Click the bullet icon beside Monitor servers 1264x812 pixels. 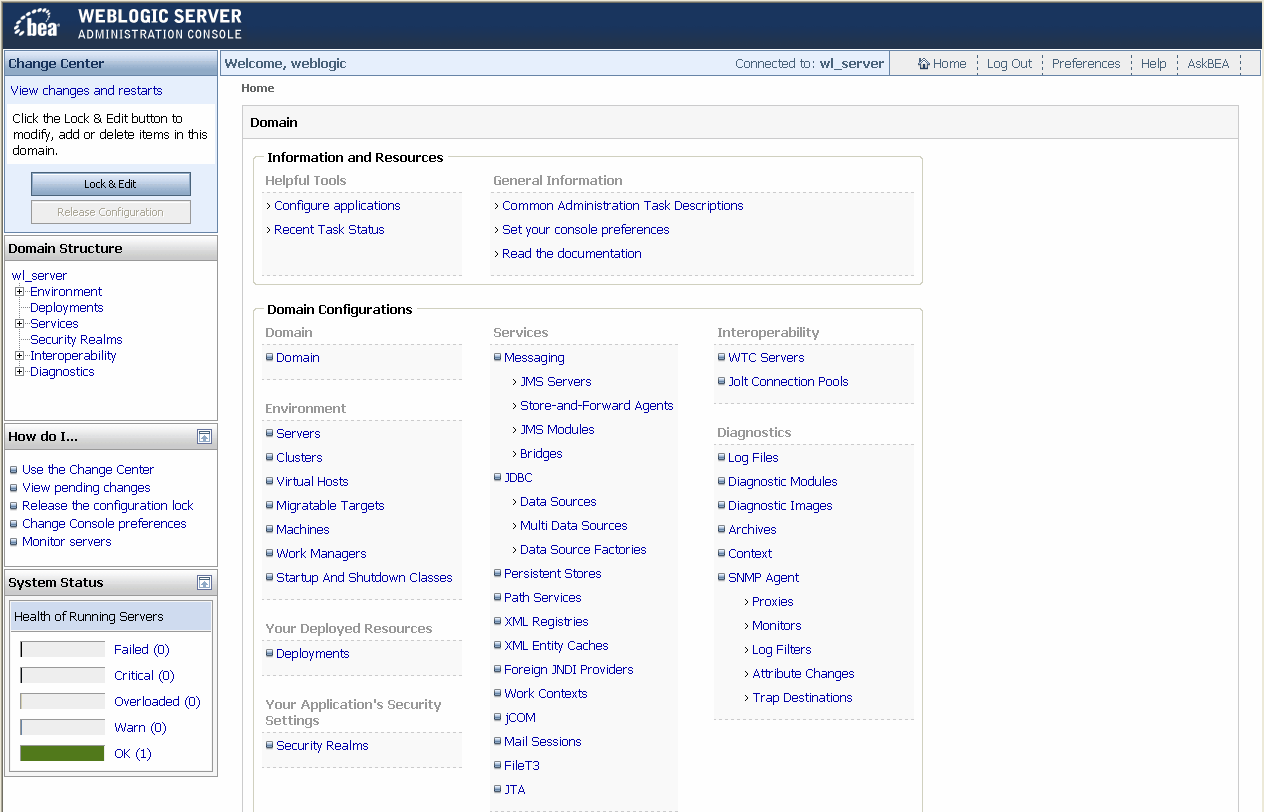13,541
